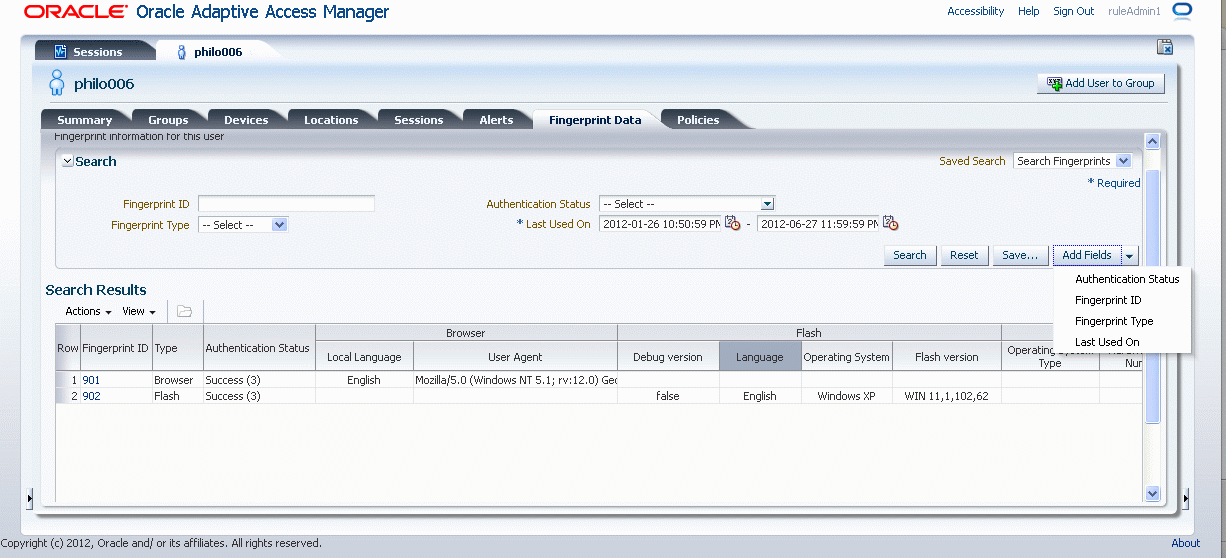Image resolution: width=1226 pixels, height=558 pixels.
Task: Switch to the Policies tab
Action: pos(698,120)
